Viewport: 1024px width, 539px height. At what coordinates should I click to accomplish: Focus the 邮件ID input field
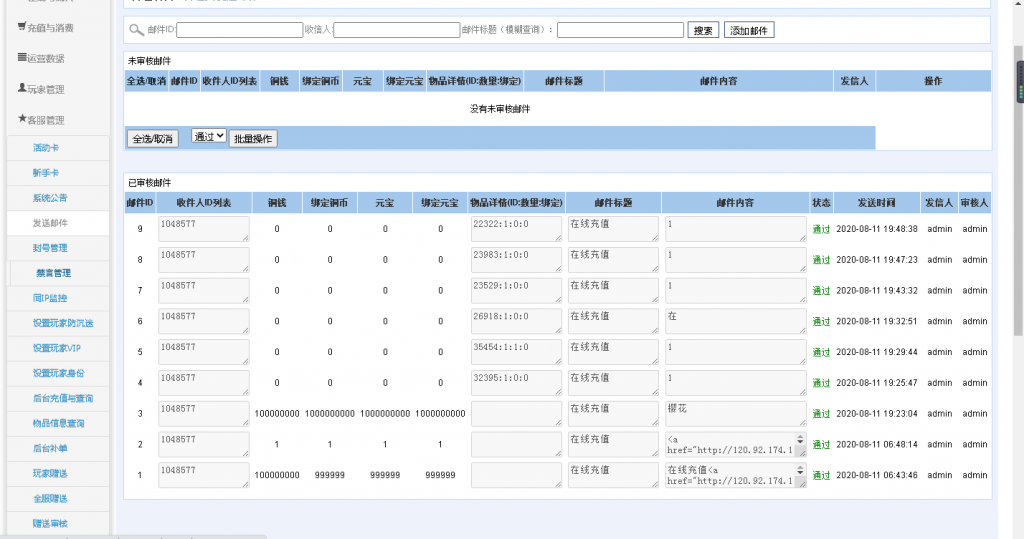(x=239, y=30)
